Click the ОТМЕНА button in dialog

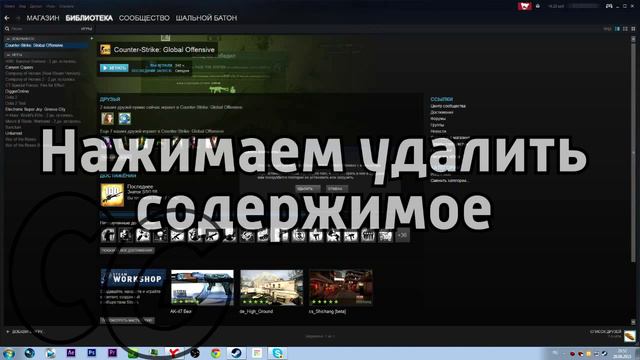click(x=337, y=189)
